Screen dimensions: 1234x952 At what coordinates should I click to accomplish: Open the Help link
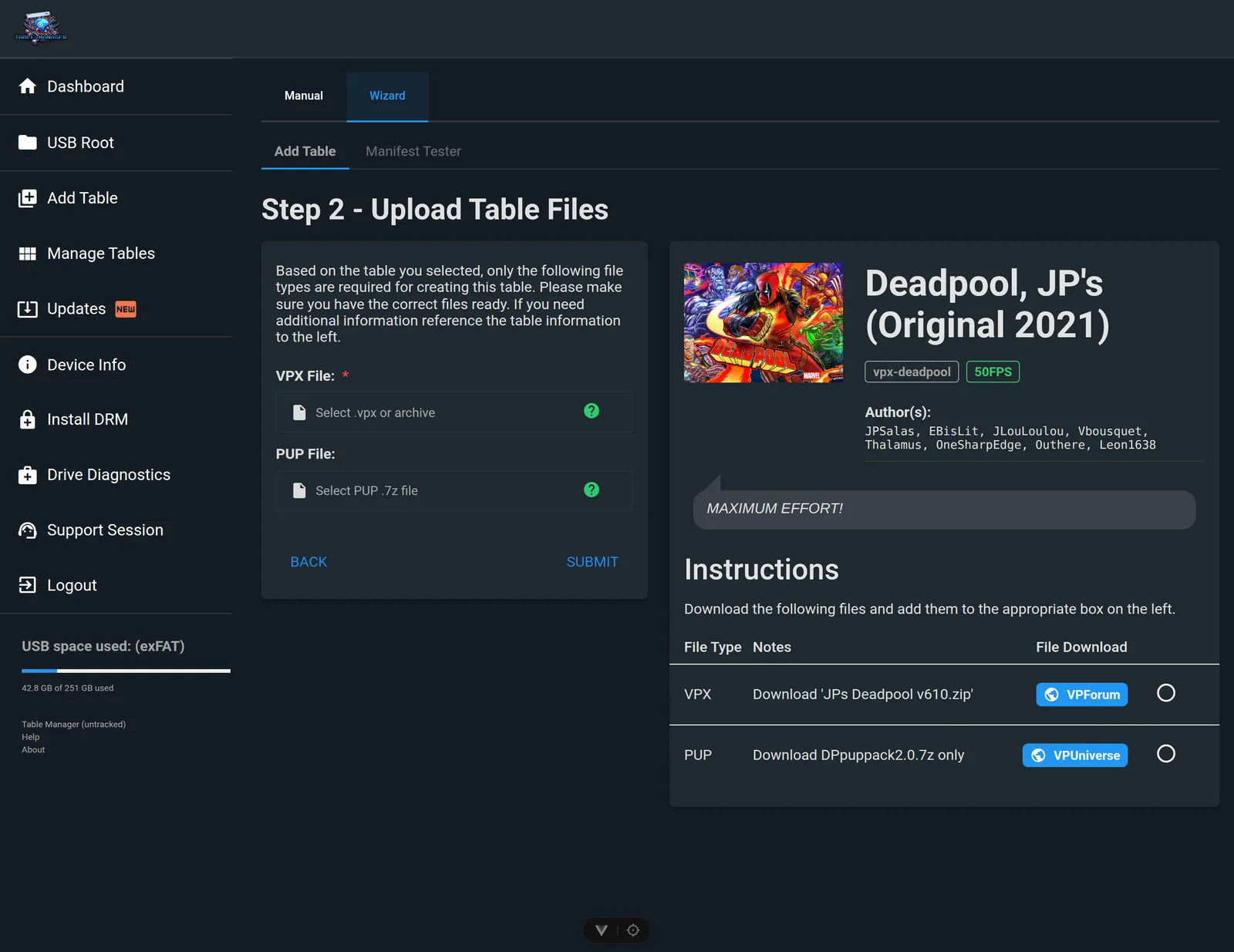pos(31,737)
